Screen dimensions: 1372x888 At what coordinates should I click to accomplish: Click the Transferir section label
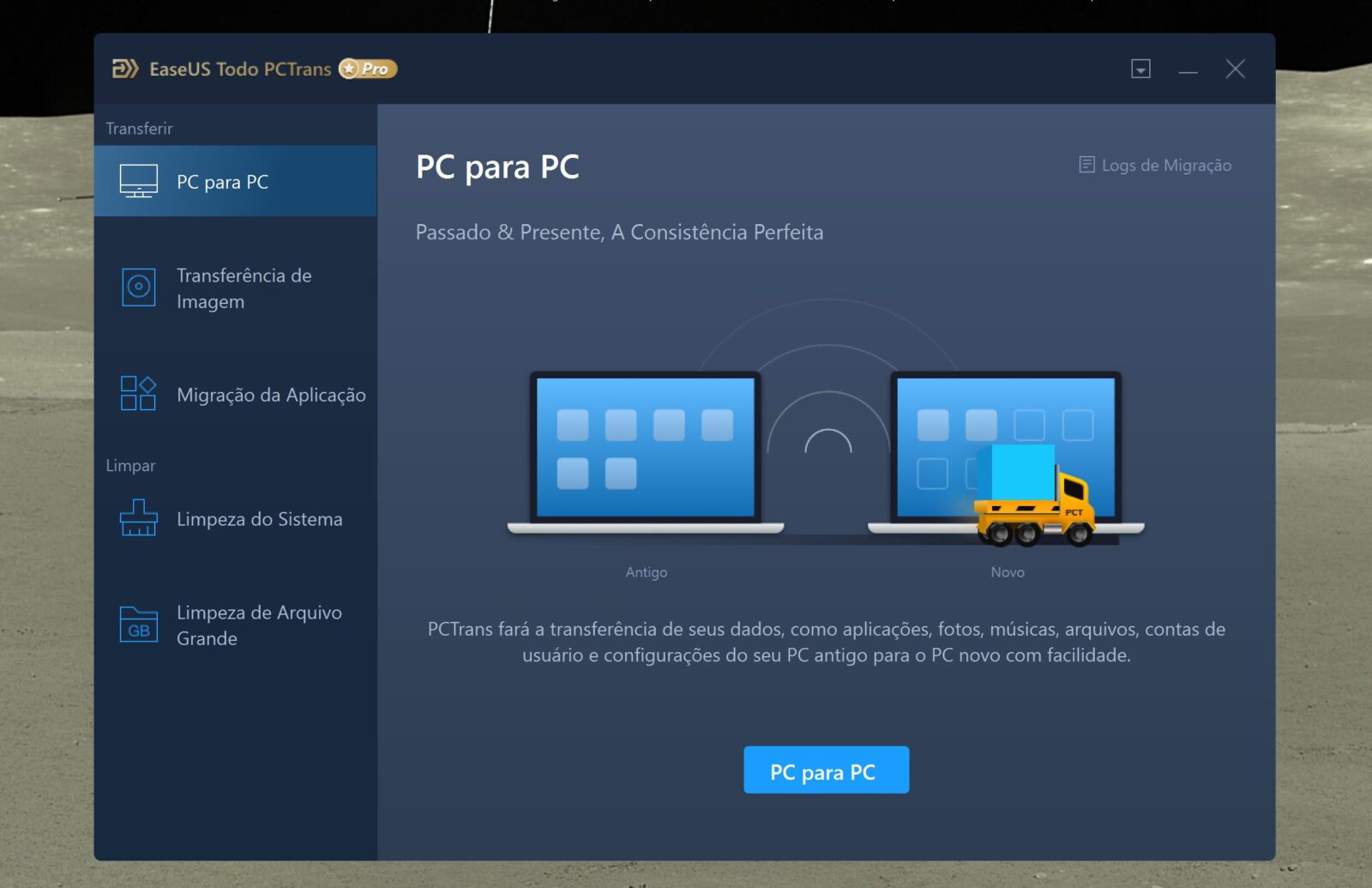coord(139,129)
